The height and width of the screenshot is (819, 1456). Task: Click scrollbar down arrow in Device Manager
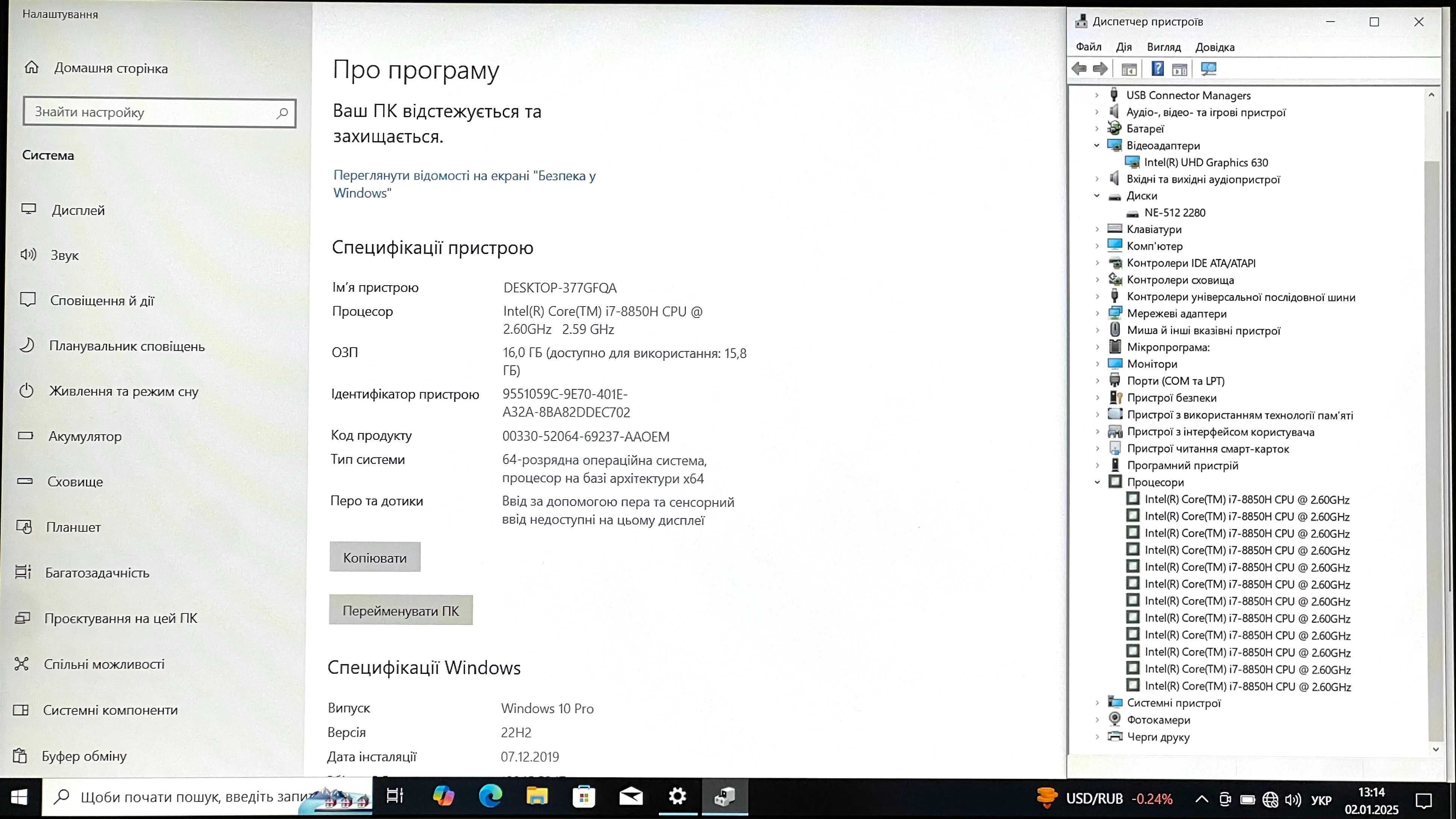pyautogui.click(x=1435, y=749)
